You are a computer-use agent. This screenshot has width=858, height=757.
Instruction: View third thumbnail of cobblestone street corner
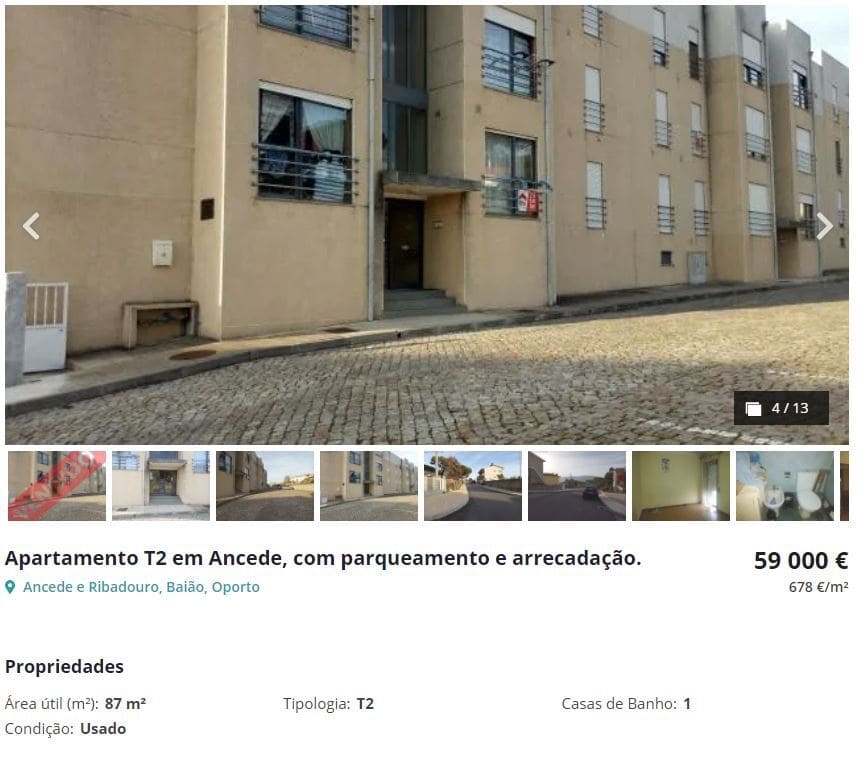(x=265, y=486)
